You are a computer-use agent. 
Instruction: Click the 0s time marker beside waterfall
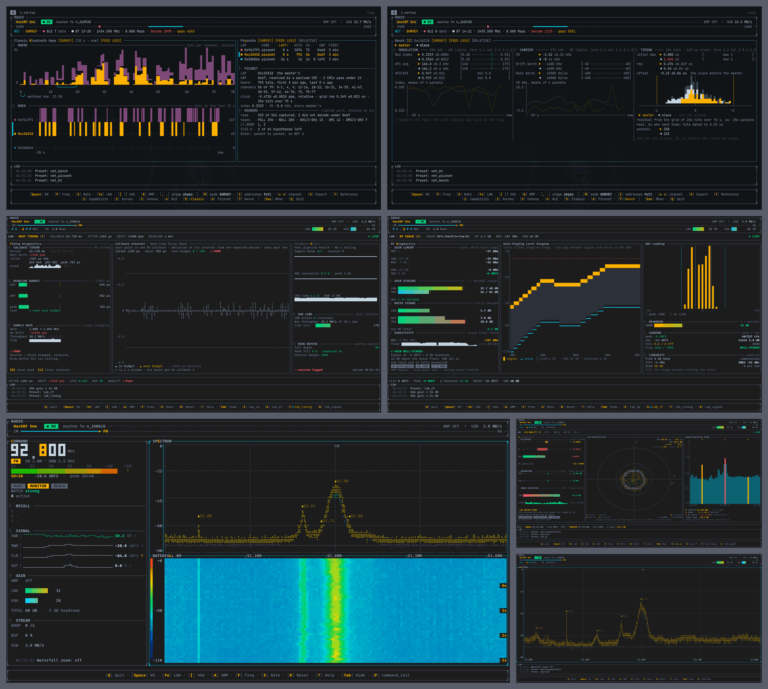503,586
